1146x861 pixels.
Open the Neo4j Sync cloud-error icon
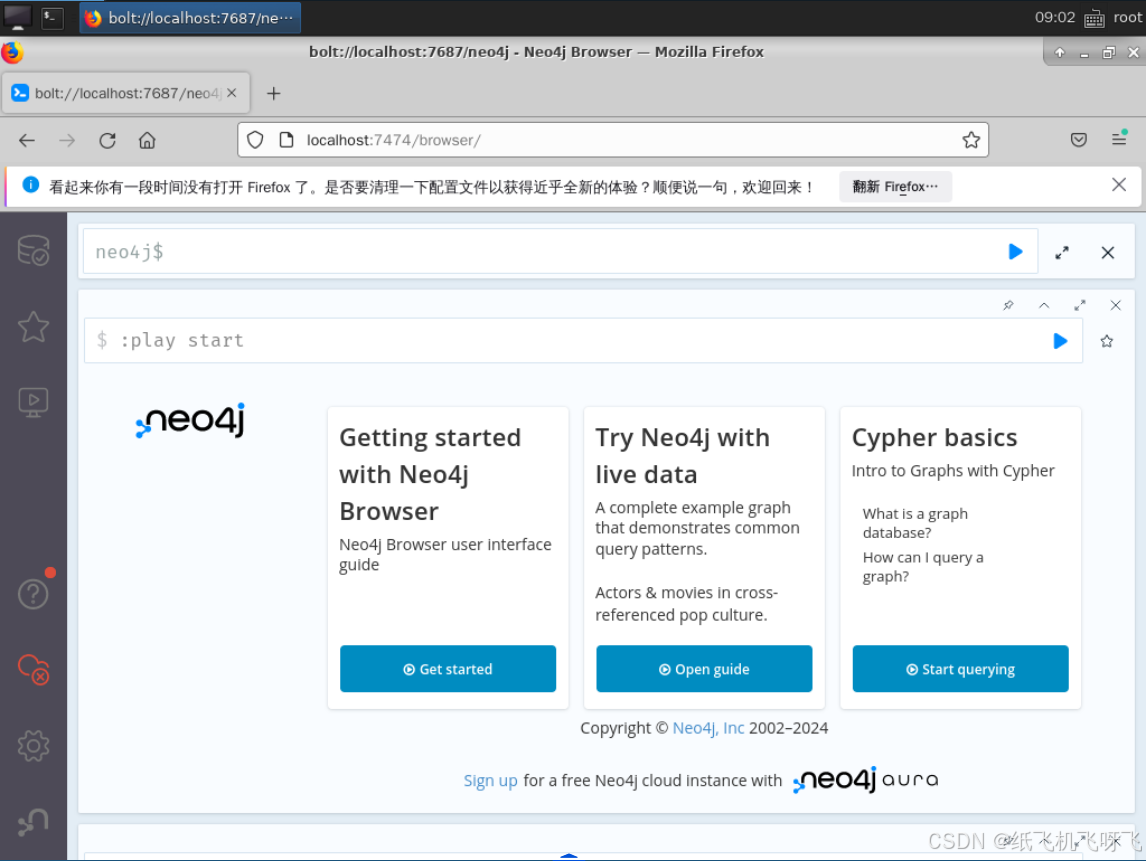[x=33, y=669]
